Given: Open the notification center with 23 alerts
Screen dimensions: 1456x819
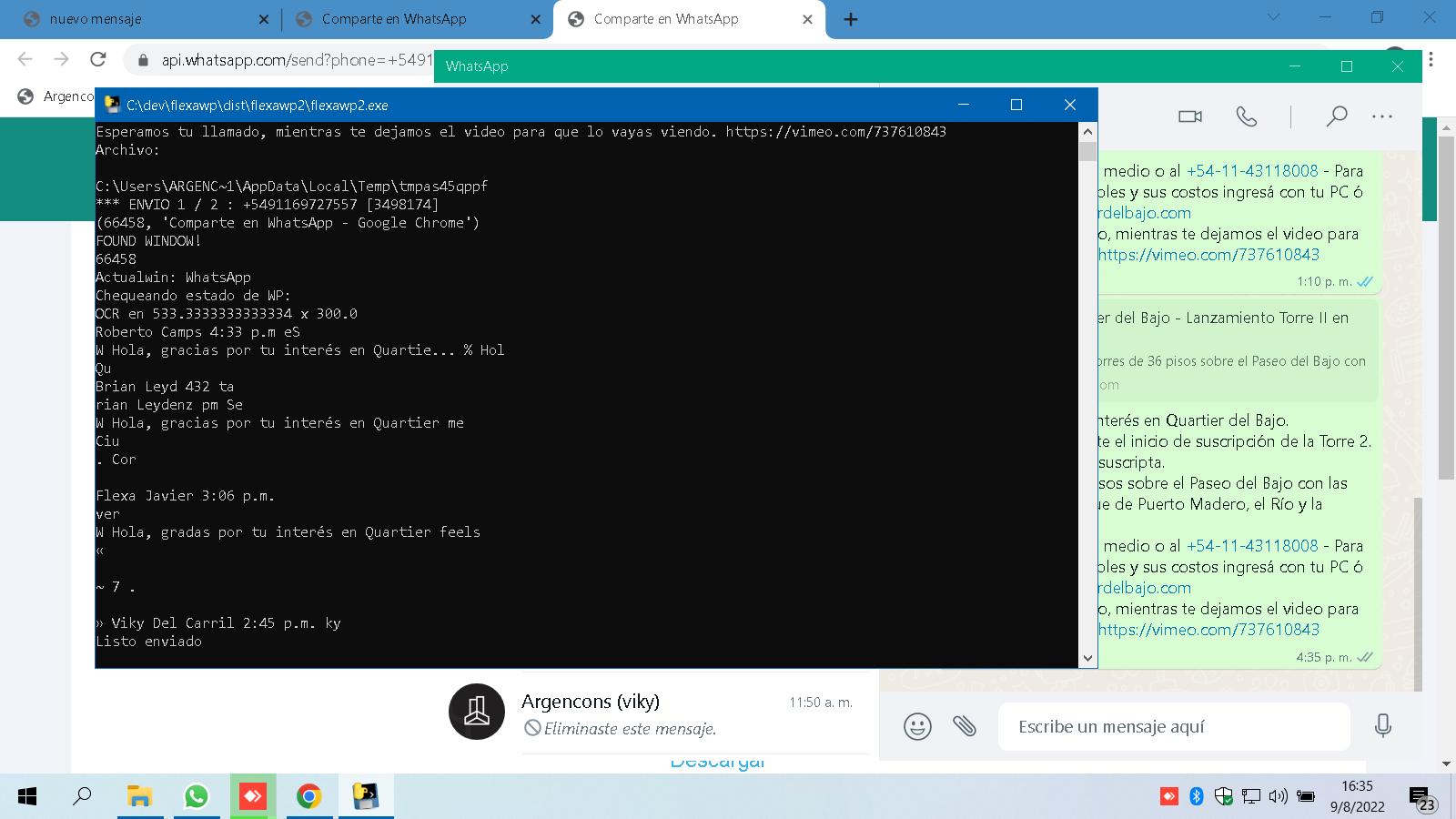Looking at the screenshot, I should click(x=1422, y=799).
